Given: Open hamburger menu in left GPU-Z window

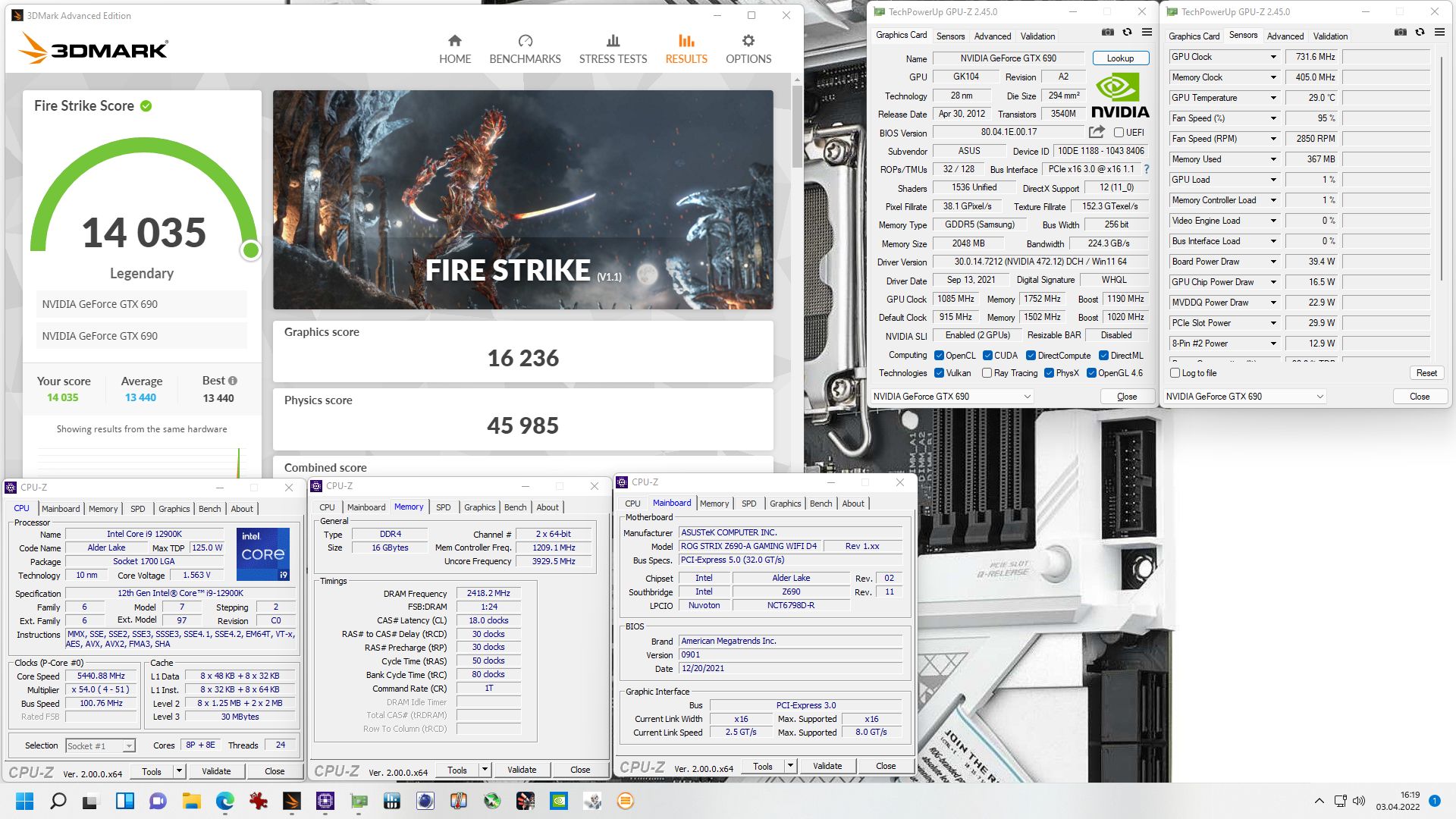Looking at the screenshot, I should coord(1147,32).
